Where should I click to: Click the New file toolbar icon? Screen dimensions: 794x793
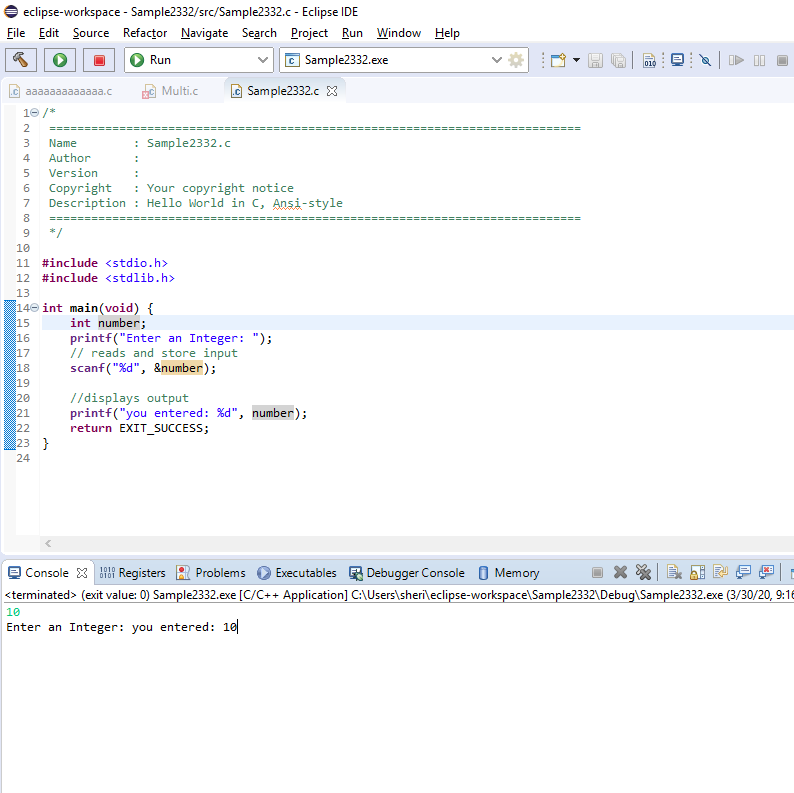(558, 60)
